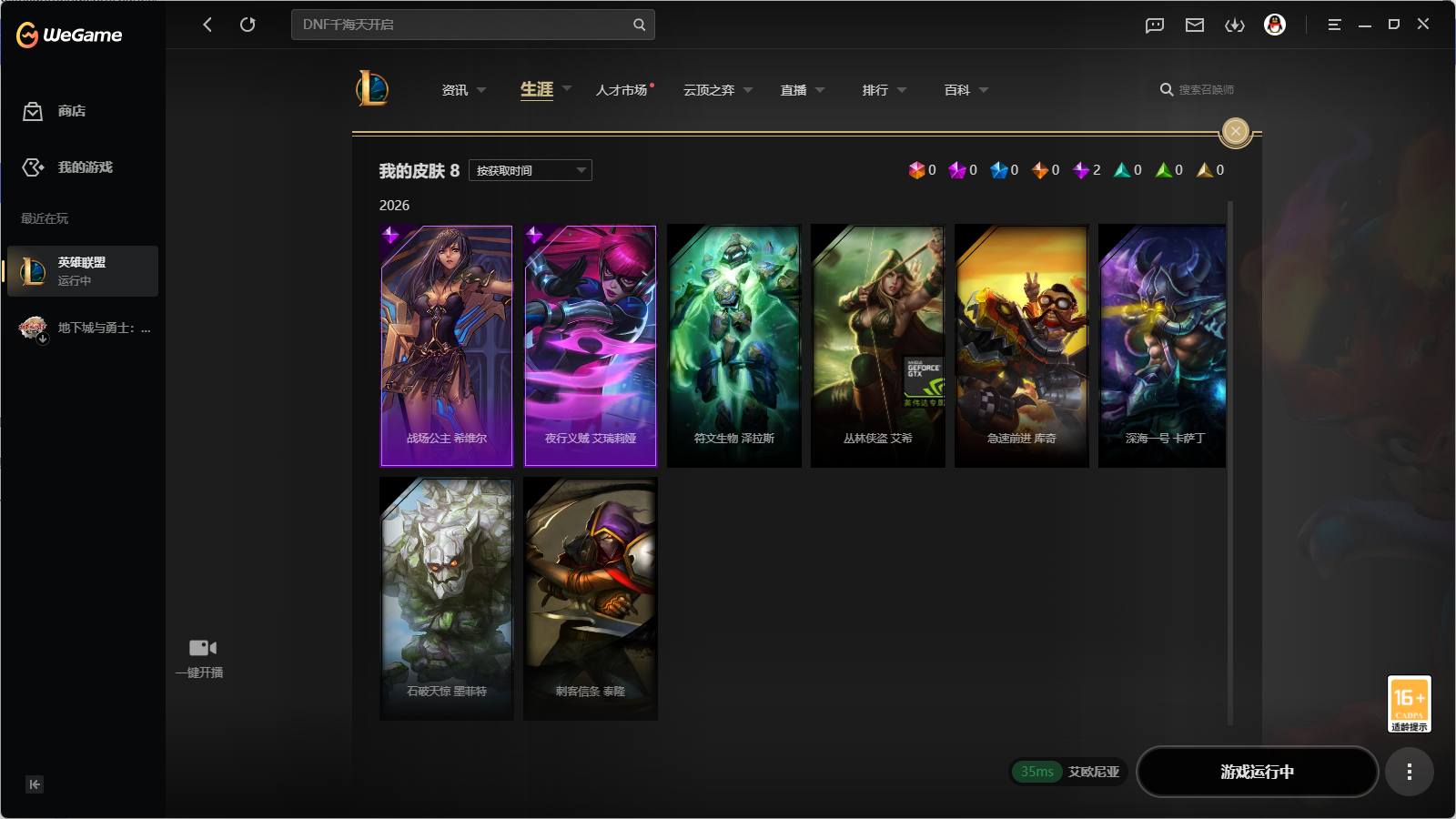1456x819 pixels.
Task: Click the skins list vertical scrollbar
Action: pyautogui.click(x=1230, y=464)
